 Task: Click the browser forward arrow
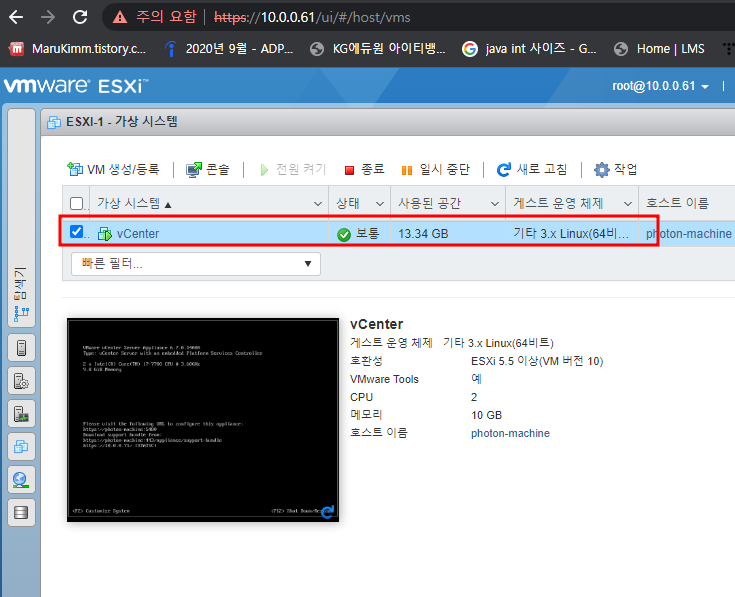point(48,17)
